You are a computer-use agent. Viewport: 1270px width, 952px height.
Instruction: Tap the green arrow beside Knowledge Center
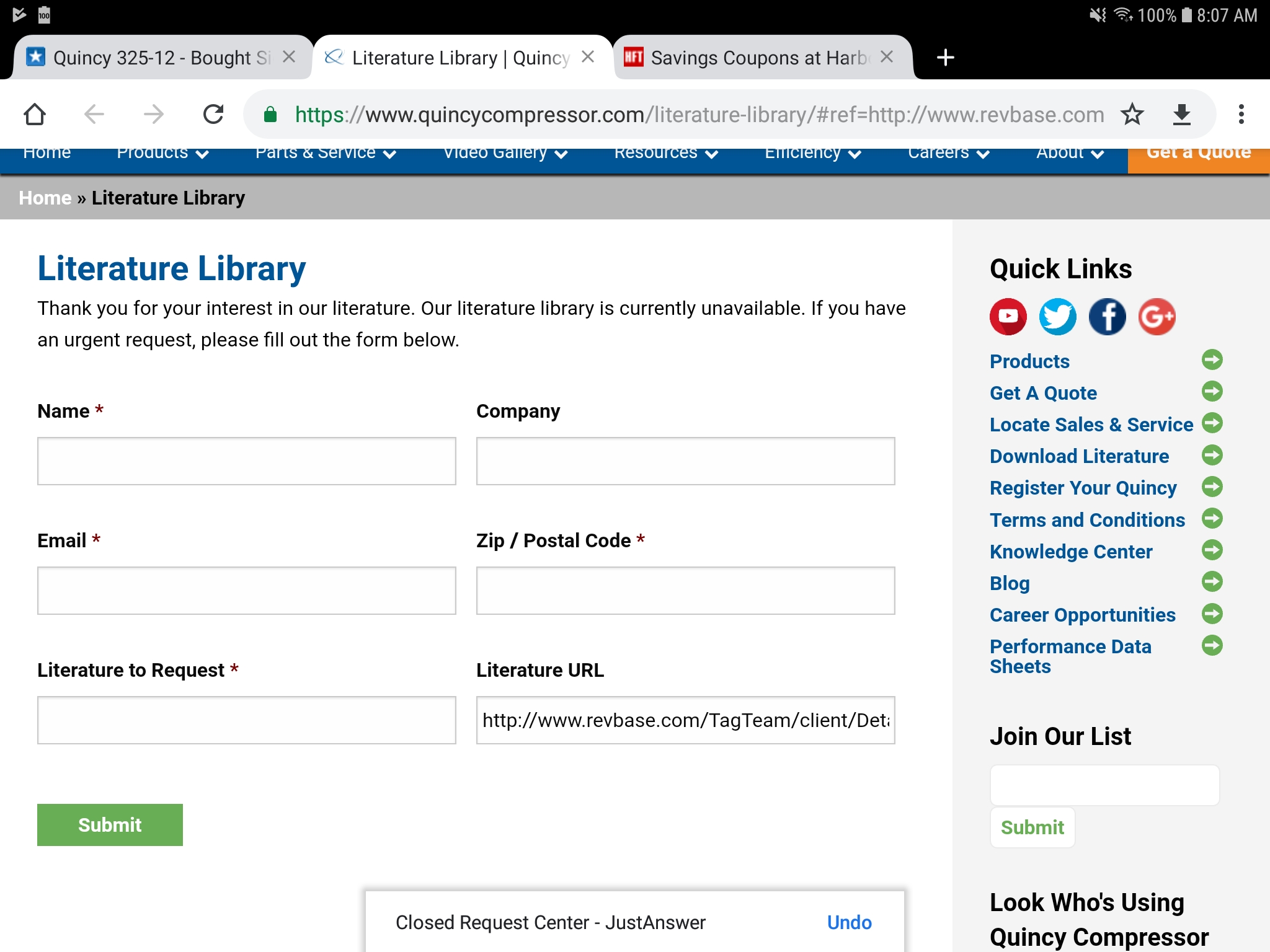1212,550
